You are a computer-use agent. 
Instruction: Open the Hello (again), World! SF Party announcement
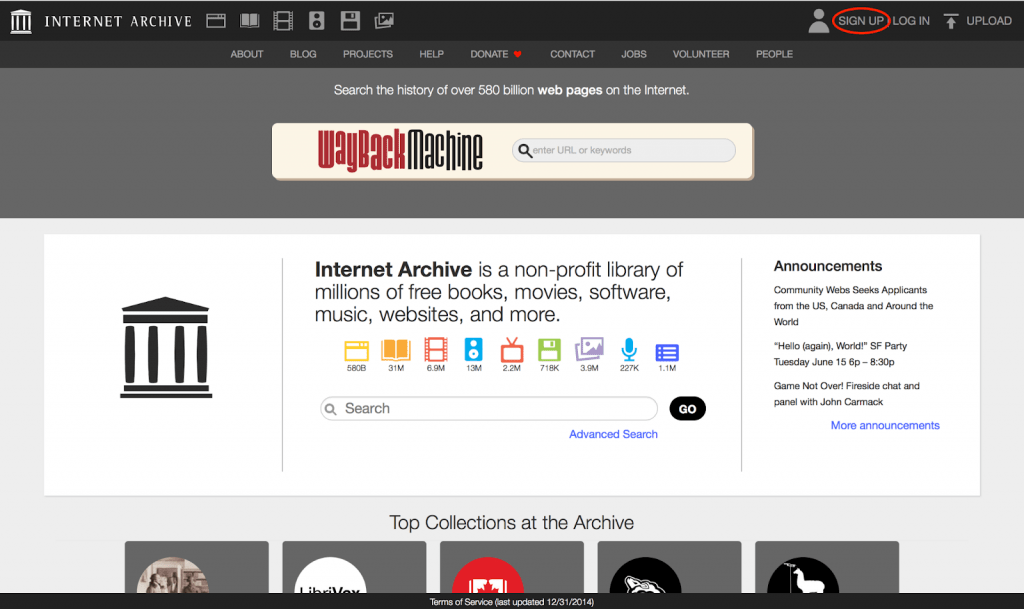[840, 354]
